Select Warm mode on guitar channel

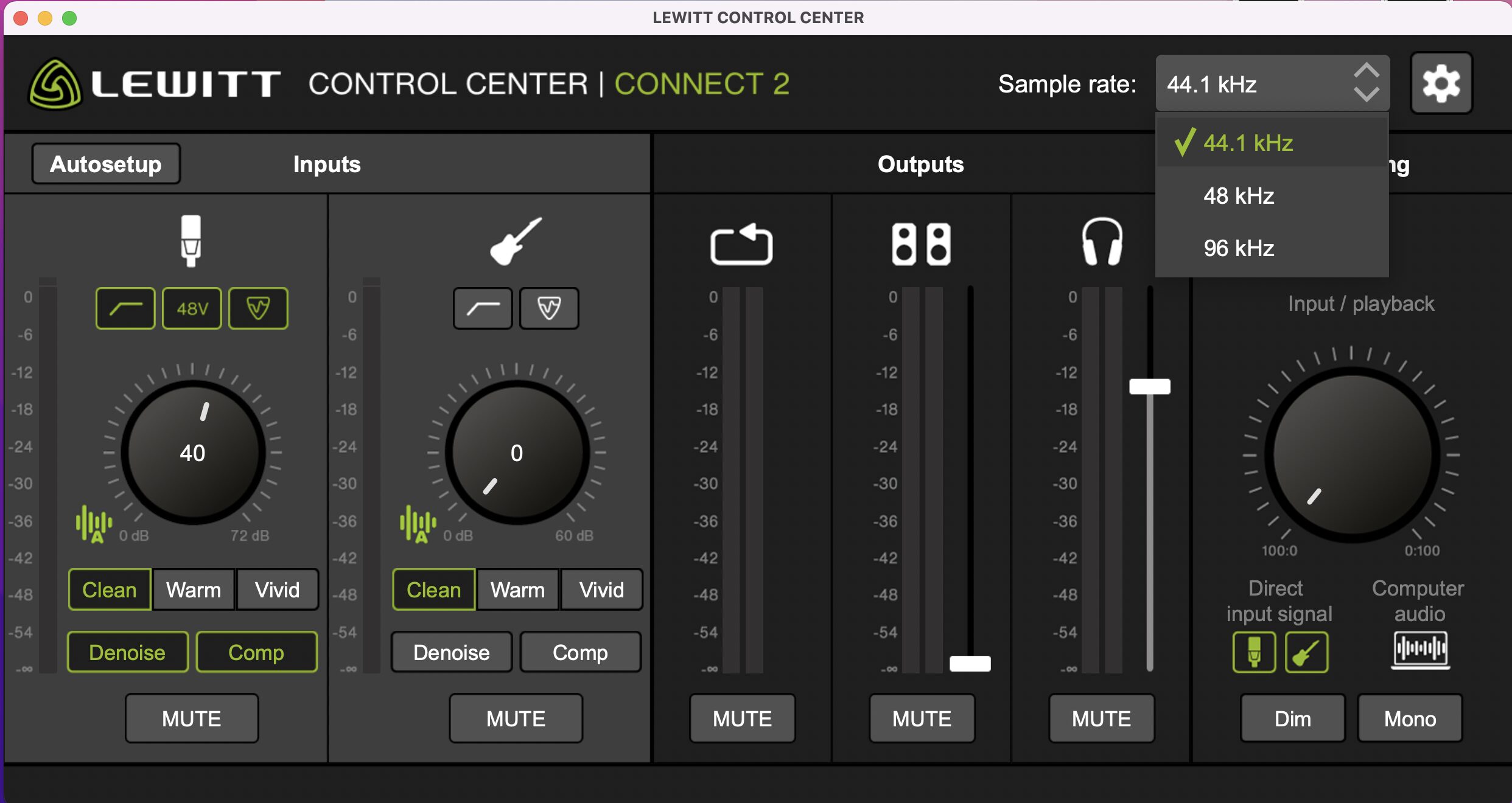tap(518, 589)
